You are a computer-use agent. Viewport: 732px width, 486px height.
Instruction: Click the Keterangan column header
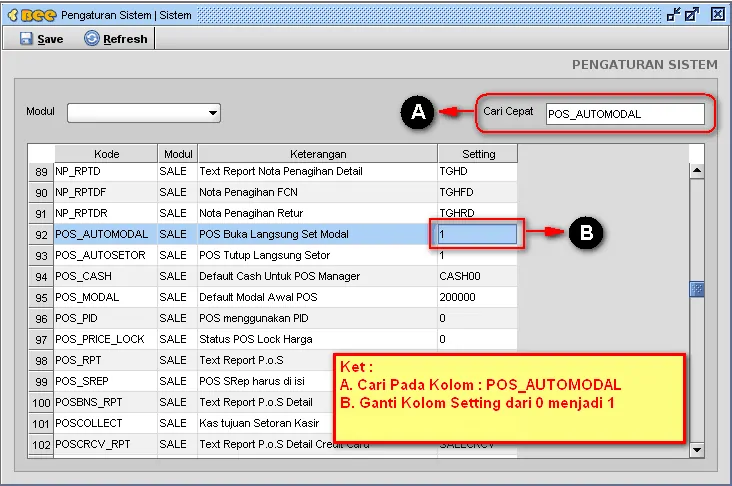pos(318,154)
